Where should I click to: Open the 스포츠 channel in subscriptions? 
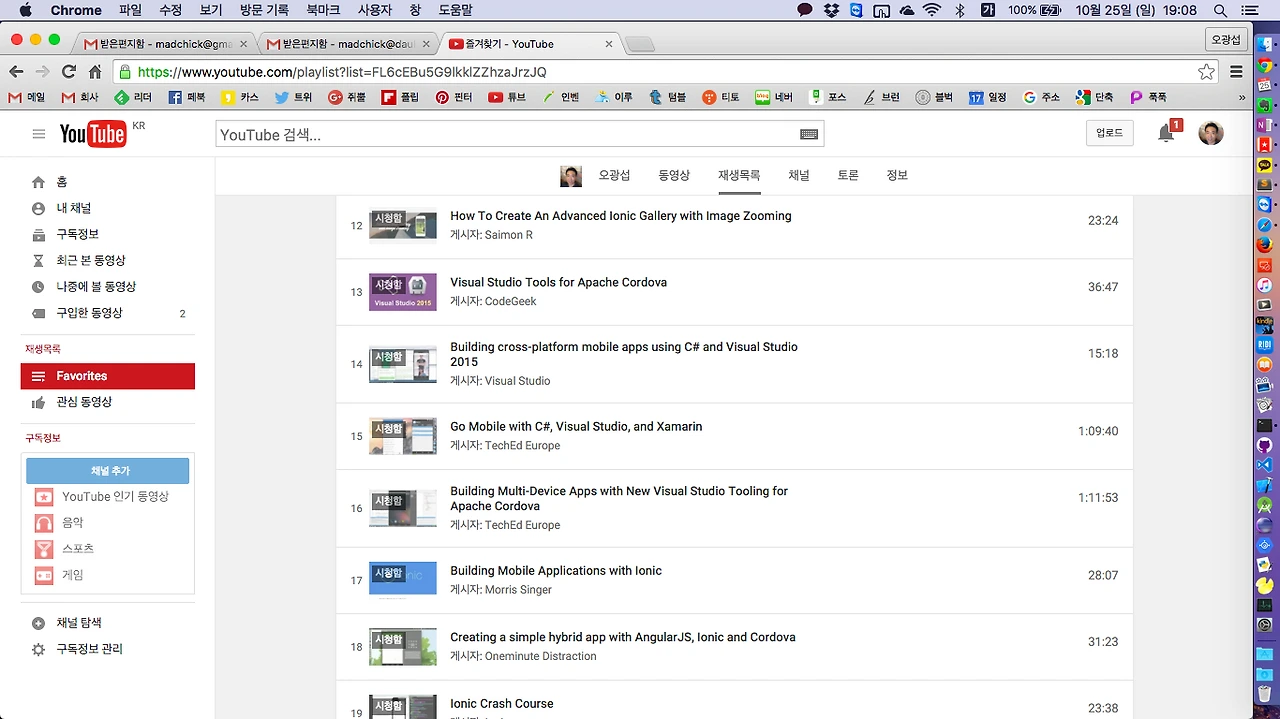[77, 548]
